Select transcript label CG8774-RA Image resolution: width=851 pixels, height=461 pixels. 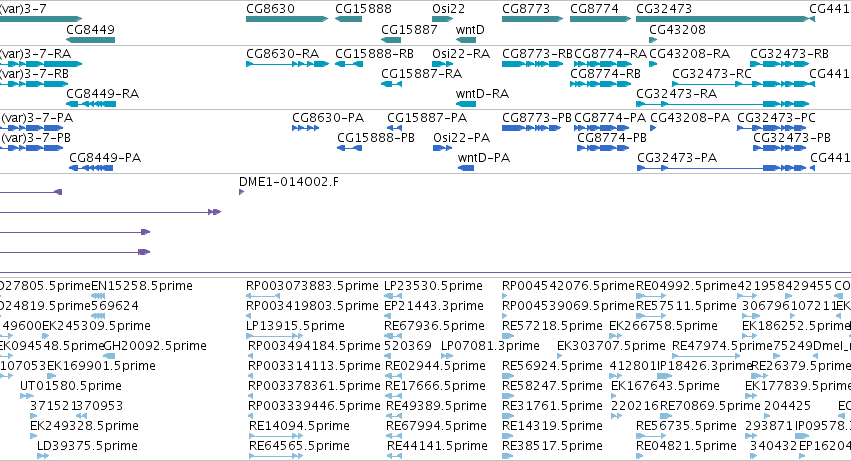pyautogui.click(x=611, y=54)
